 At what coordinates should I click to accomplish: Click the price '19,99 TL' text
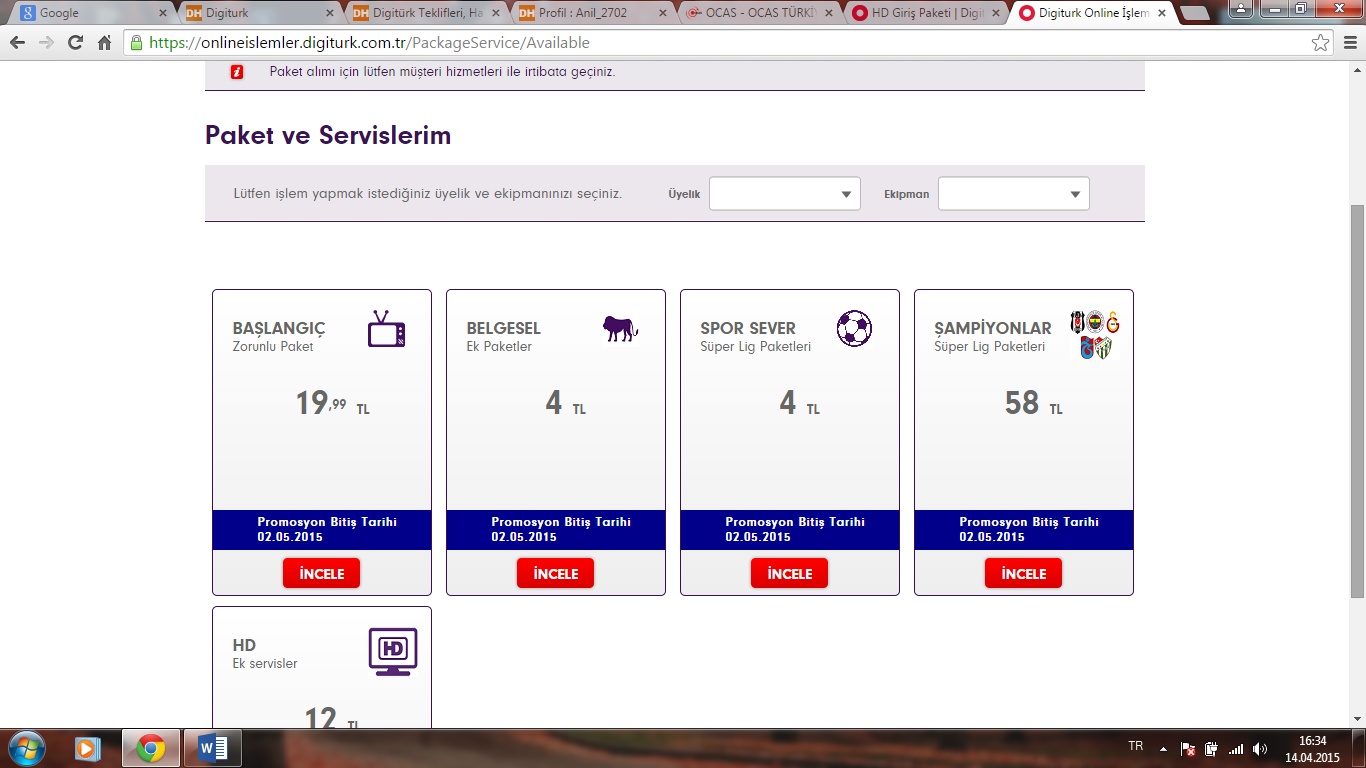(x=332, y=403)
